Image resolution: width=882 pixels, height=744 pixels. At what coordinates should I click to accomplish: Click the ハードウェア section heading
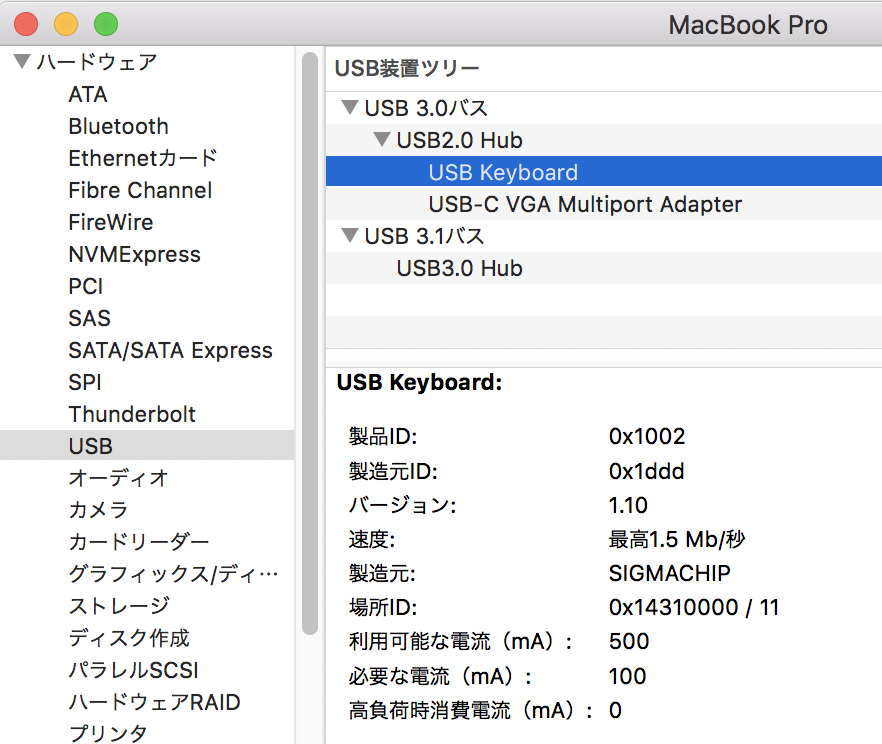97,62
